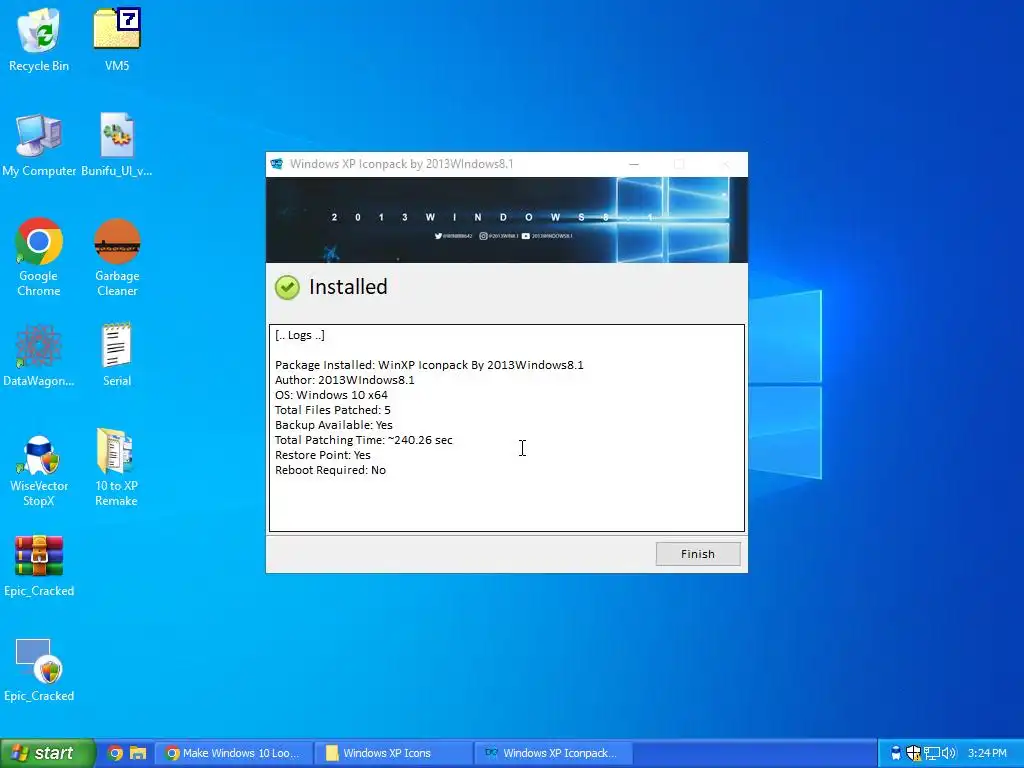This screenshot has width=1024, height=768.
Task: Click inside the installer logs text box
Action: 507,428
